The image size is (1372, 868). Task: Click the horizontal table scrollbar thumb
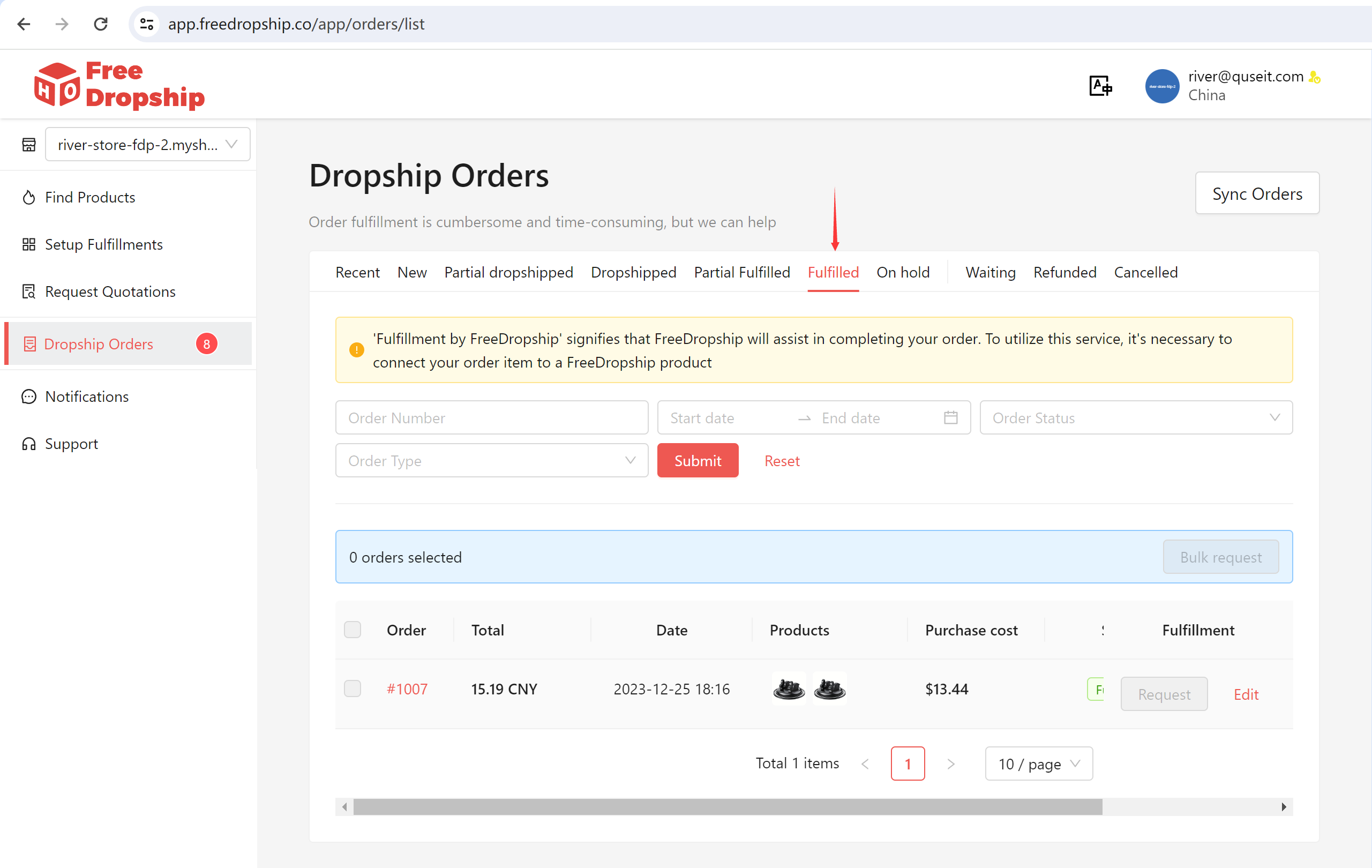click(728, 807)
